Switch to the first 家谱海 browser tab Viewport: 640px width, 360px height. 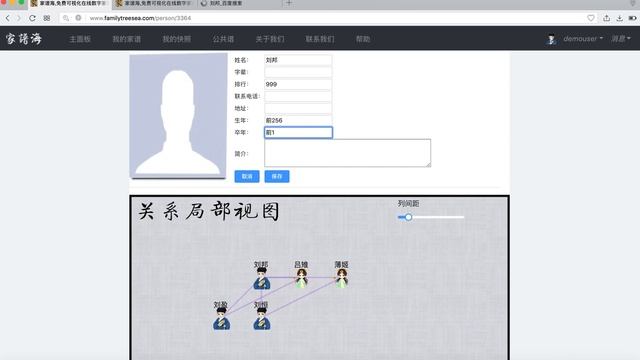click(69, 3)
